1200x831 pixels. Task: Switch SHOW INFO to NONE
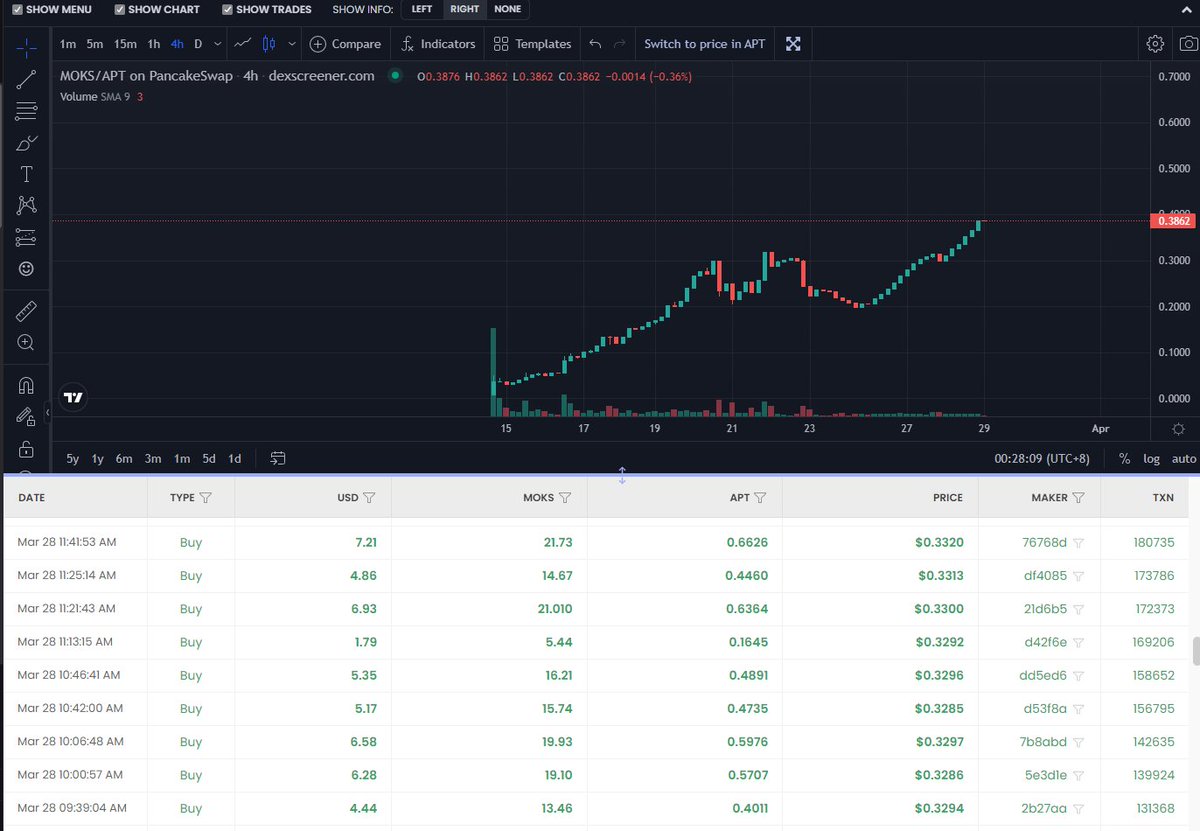point(507,9)
